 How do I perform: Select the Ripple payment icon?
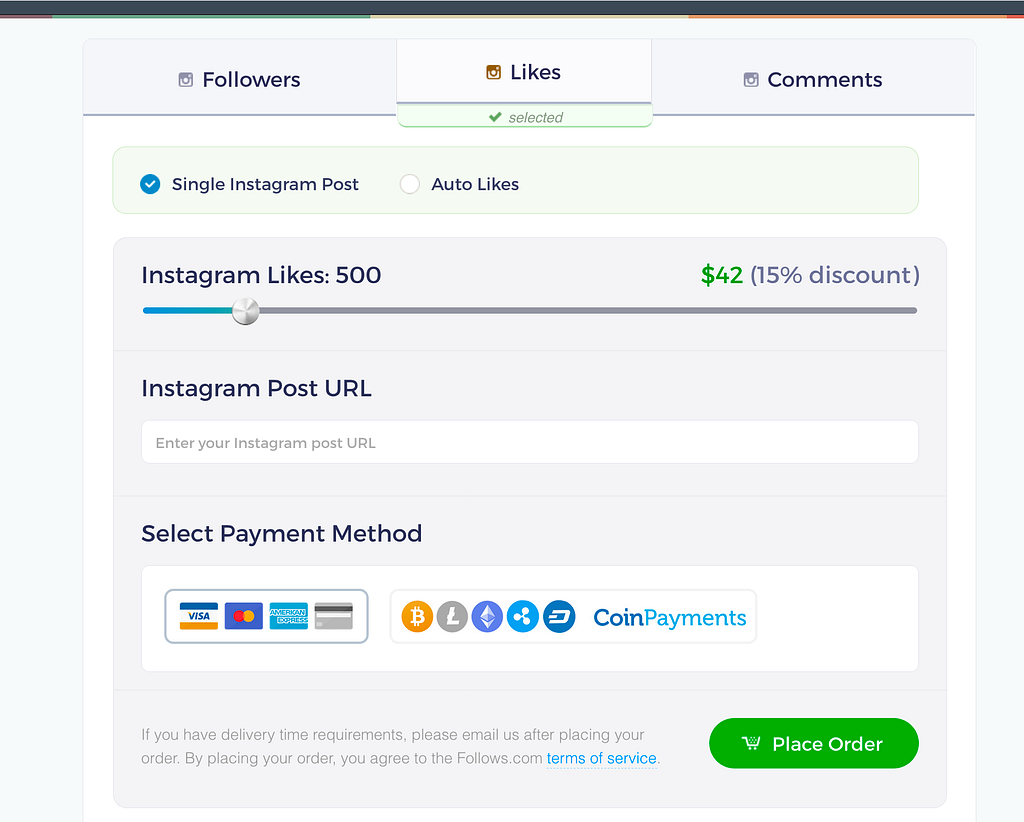coord(522,616)
